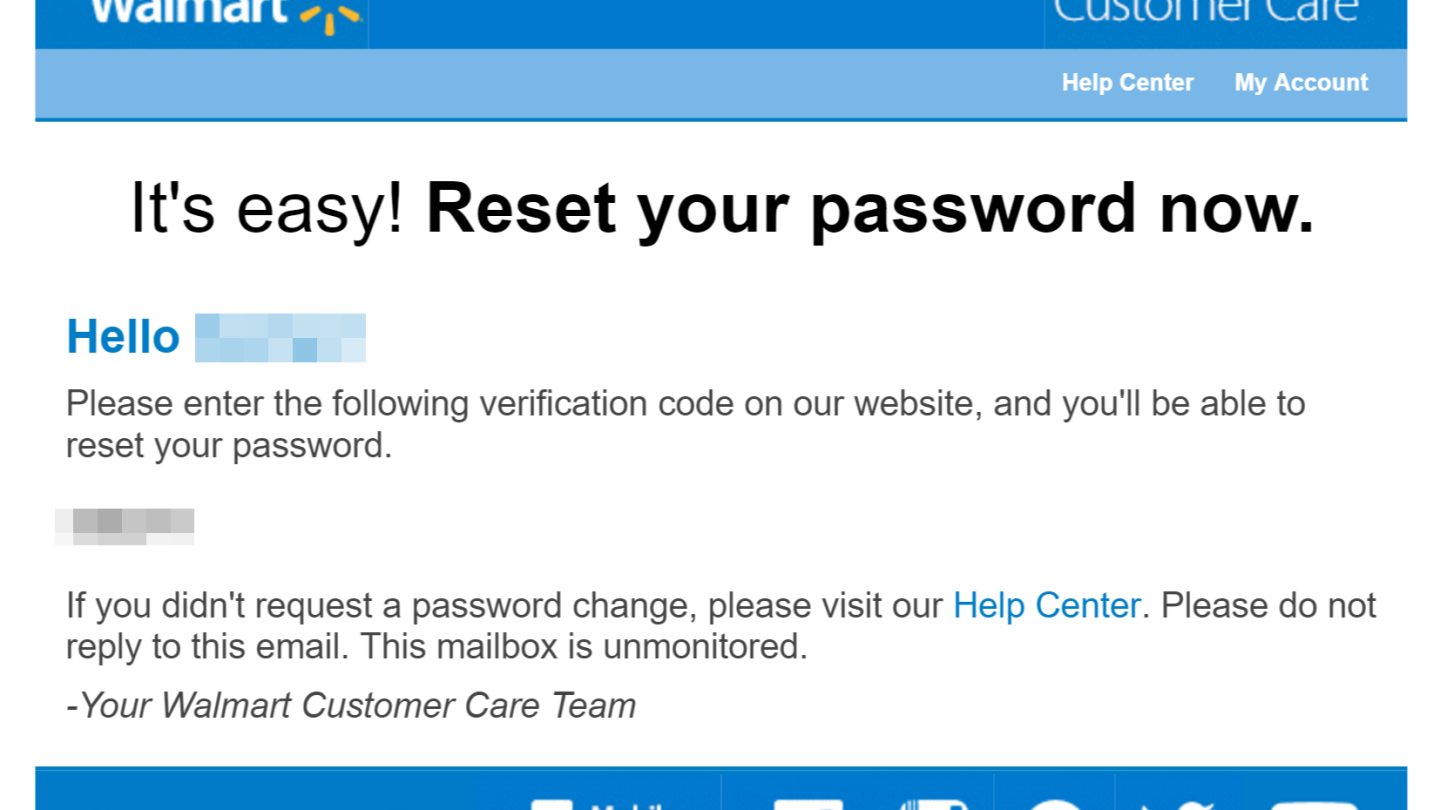Click the 'This mailbox is unmonitored' sentence
Viewport: 1440px width, 810px height.
click(583, 647)
